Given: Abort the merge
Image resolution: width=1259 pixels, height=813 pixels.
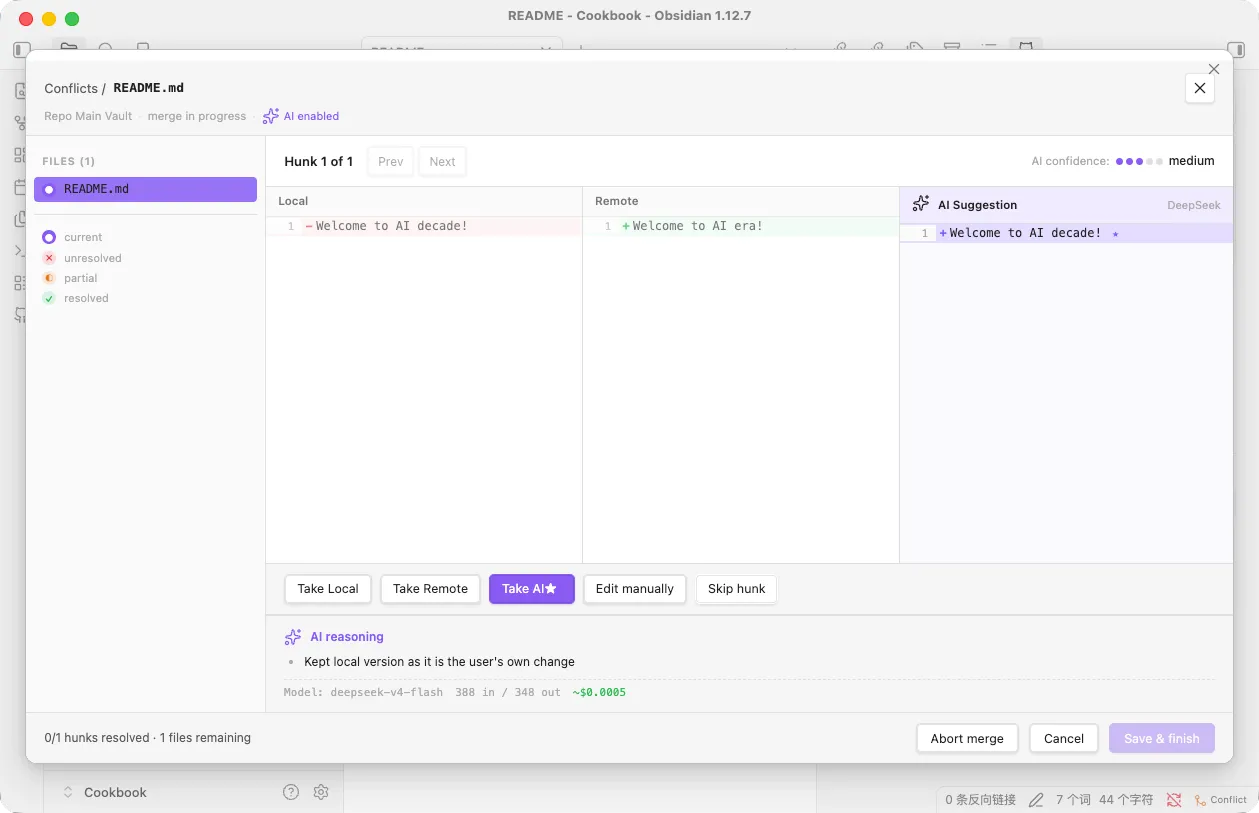Looking at the screenshot, I should 967,739.
